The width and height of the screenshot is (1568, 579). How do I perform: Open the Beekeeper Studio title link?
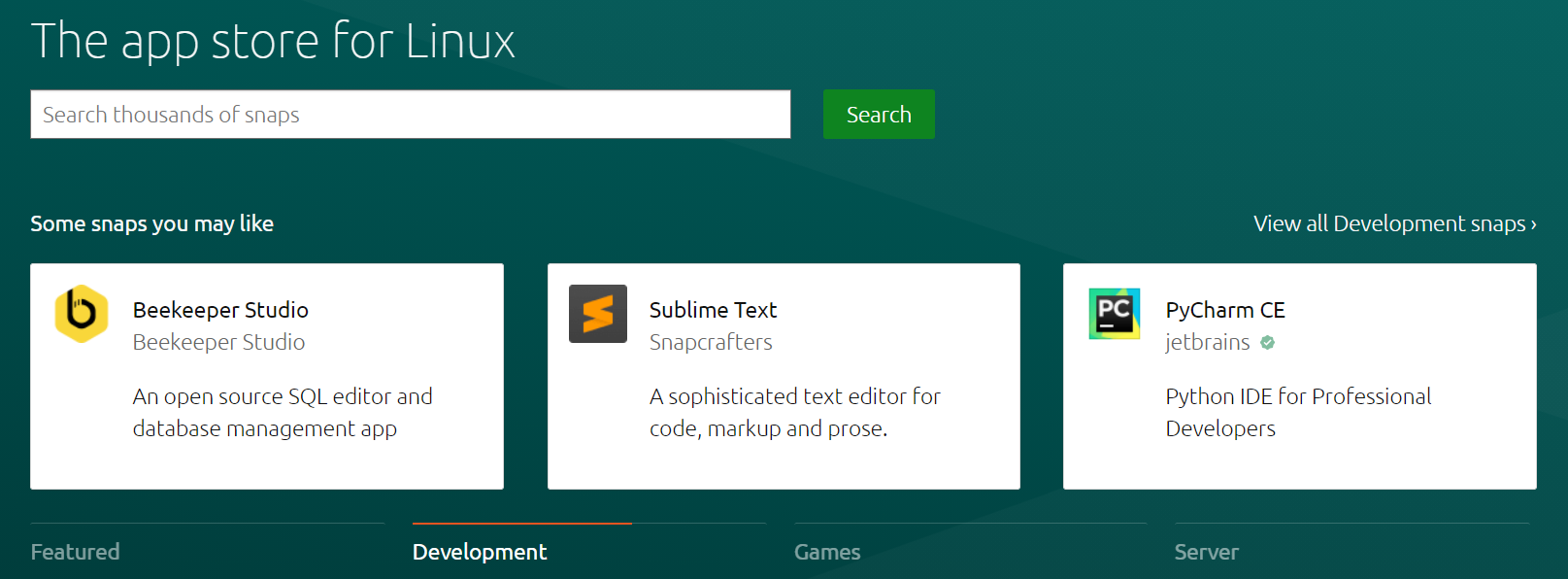coord(220,310)
